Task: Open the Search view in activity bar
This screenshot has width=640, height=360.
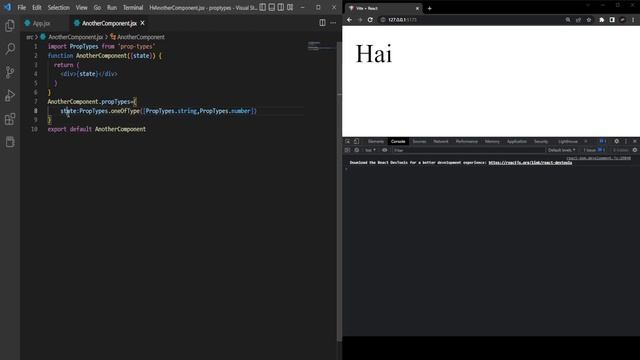Action: tap(10, 49)
